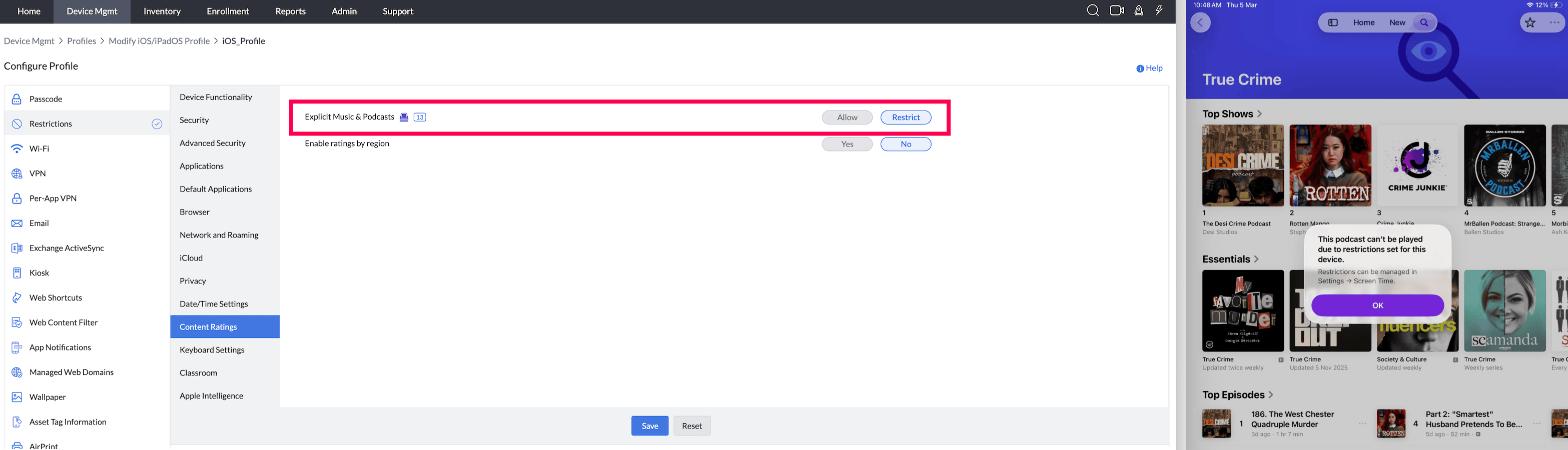Open options for 186. The West Chester episode
1568x450 pixels.
[1362, 424]
